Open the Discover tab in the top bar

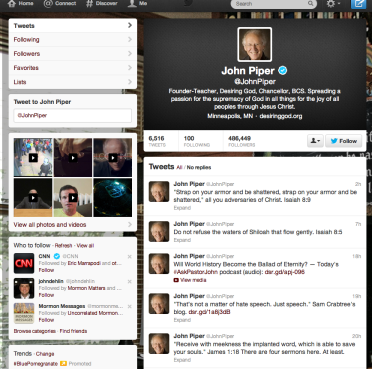point(102,3)
